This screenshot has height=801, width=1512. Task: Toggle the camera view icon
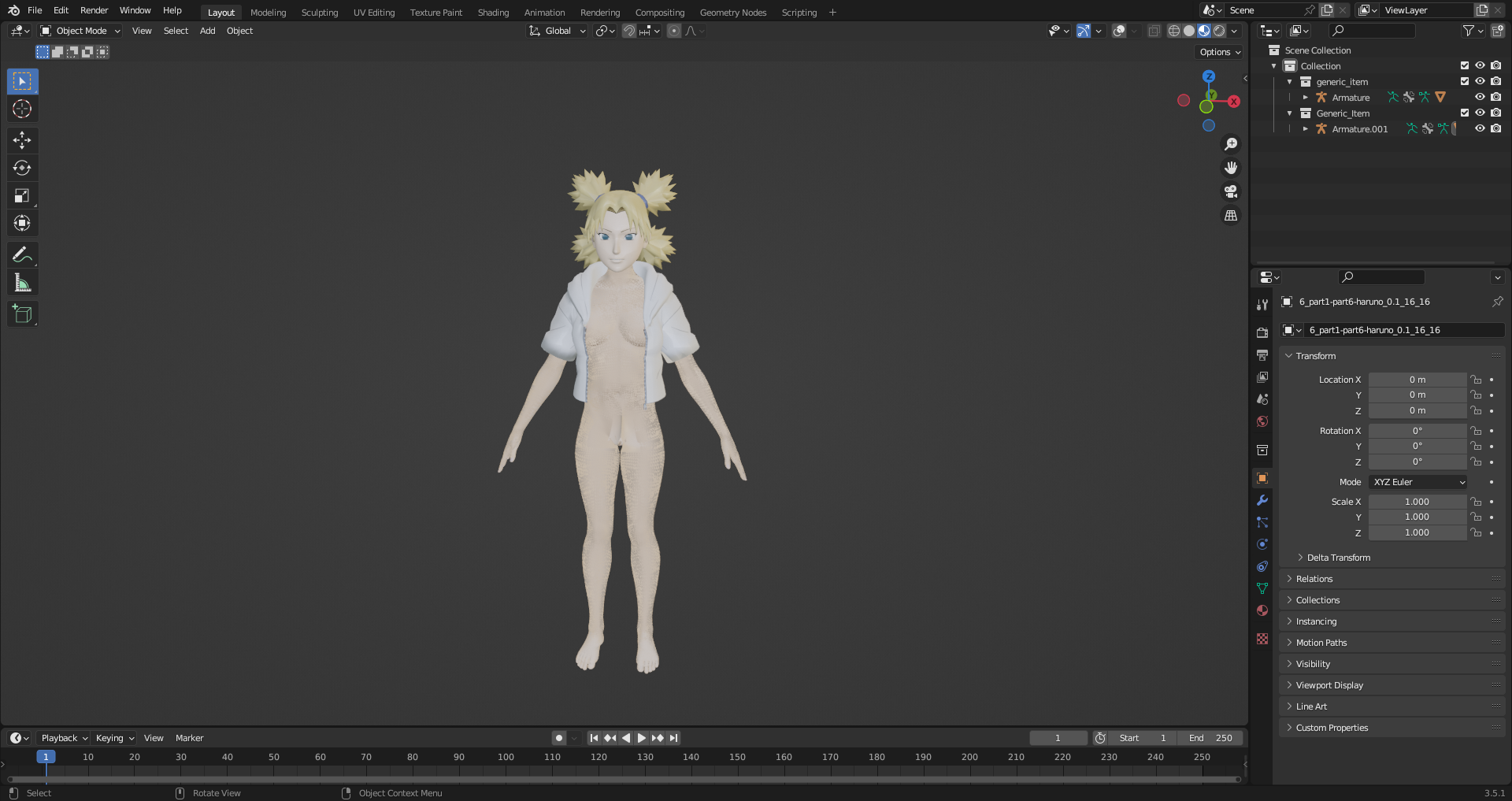click(x=1231, y=191)
